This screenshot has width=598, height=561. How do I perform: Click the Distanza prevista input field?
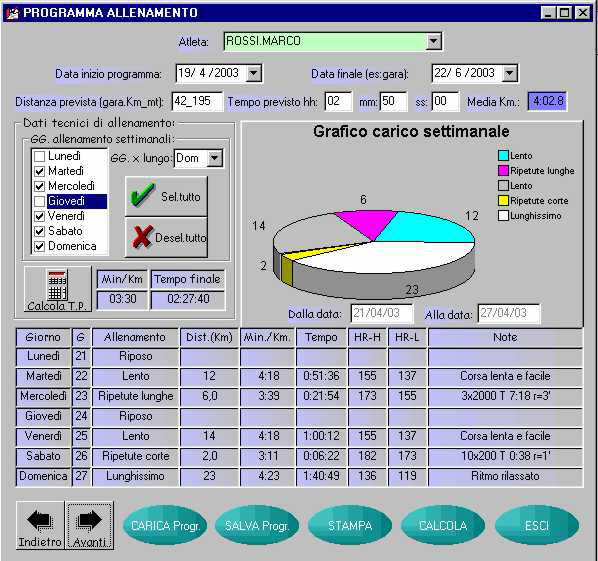197,101
